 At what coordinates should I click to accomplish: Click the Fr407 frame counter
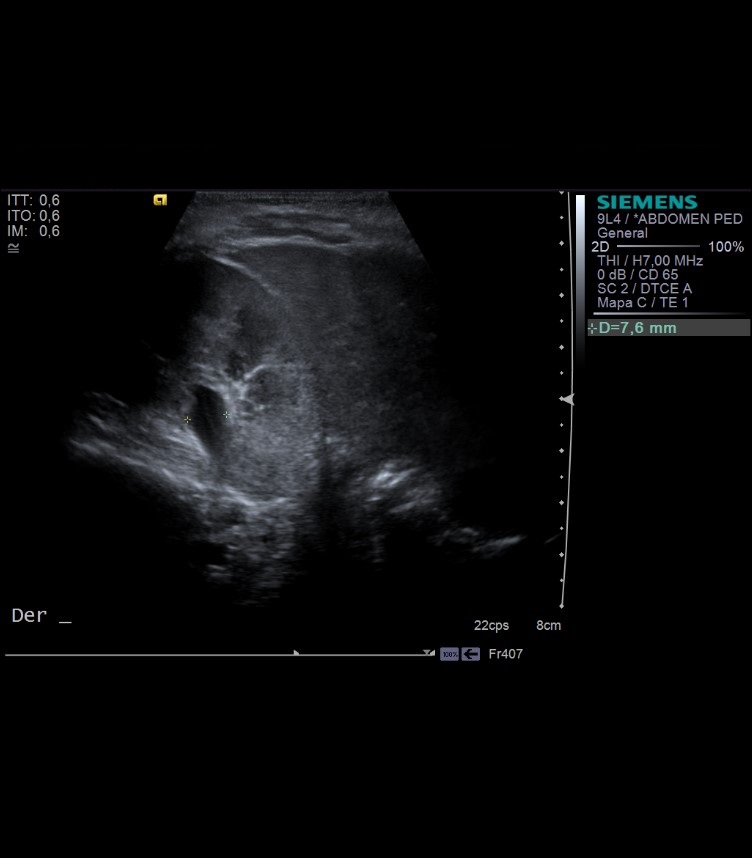505,654
